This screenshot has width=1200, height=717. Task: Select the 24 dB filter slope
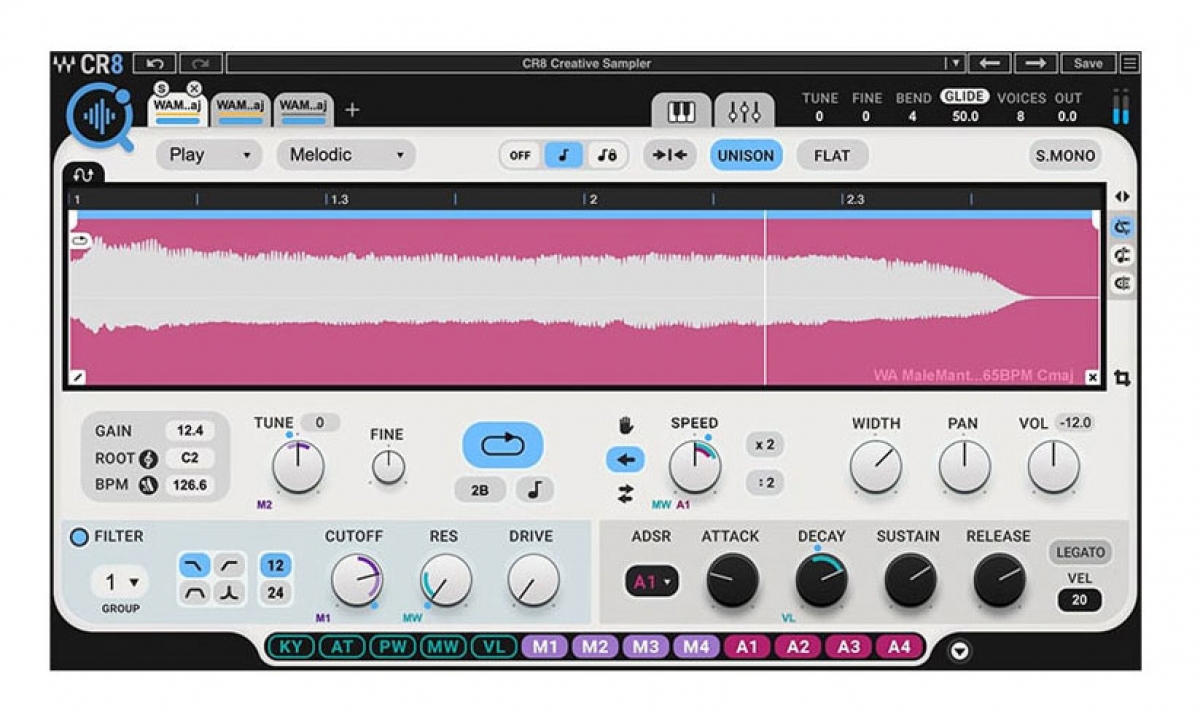276,593
